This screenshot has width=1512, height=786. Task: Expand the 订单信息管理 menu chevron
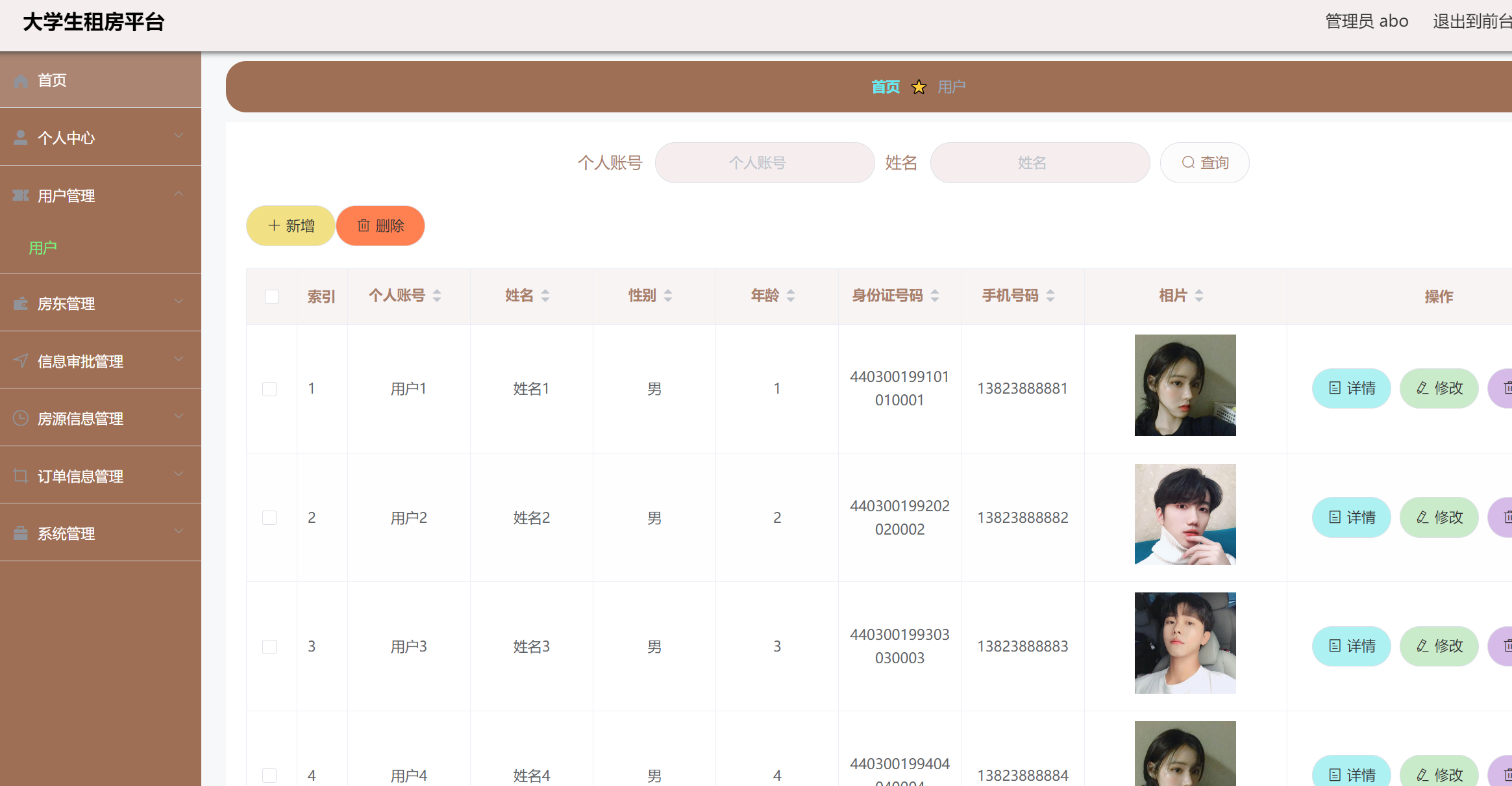click(x=179, y=474)
